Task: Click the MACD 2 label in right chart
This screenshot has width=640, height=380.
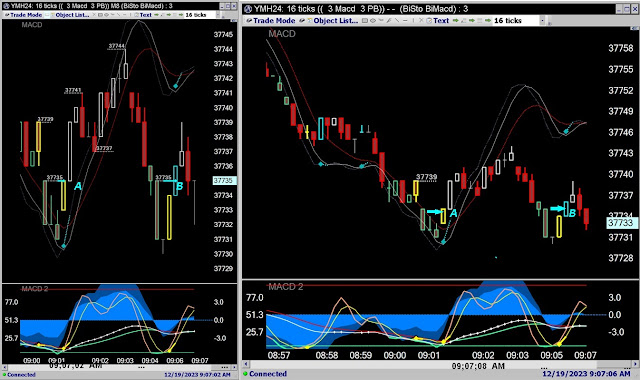Action: [285, 287]
